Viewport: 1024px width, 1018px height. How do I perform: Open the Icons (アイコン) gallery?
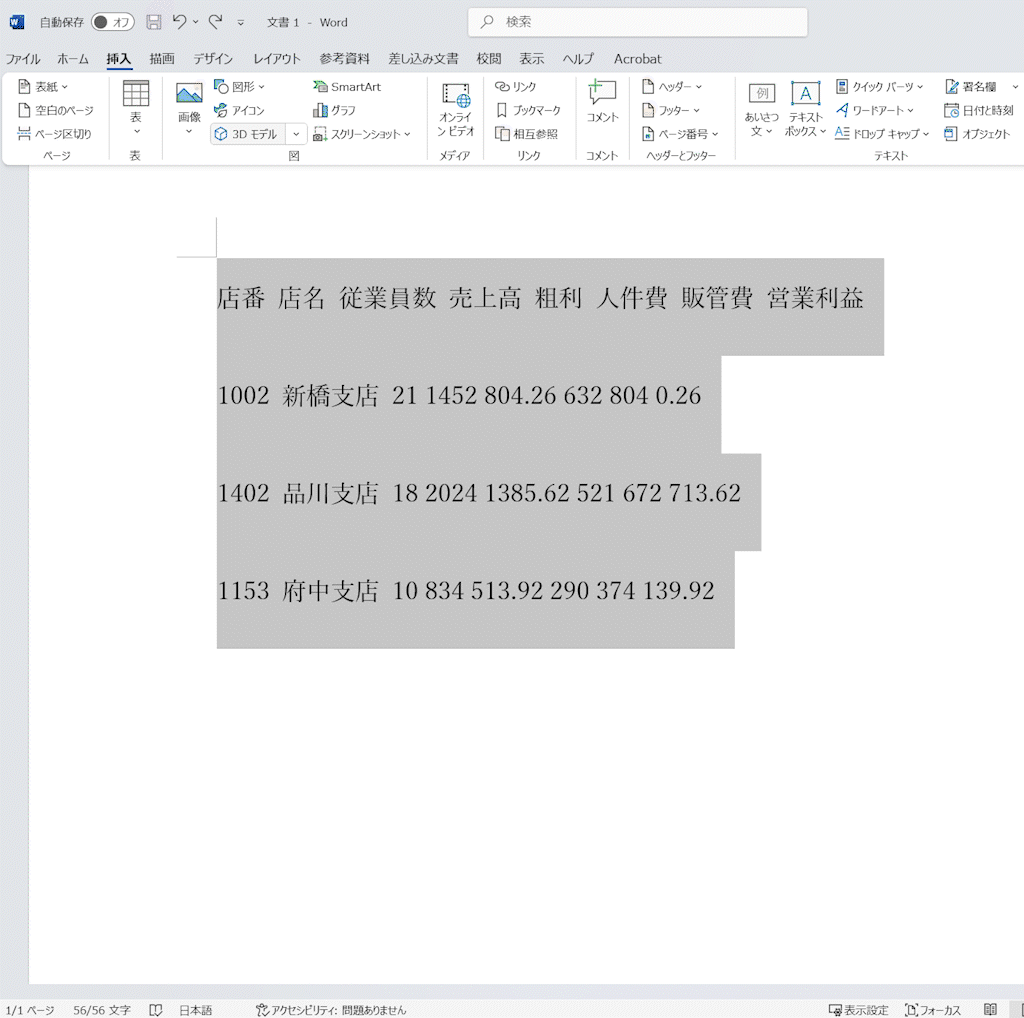click(239, 110)
